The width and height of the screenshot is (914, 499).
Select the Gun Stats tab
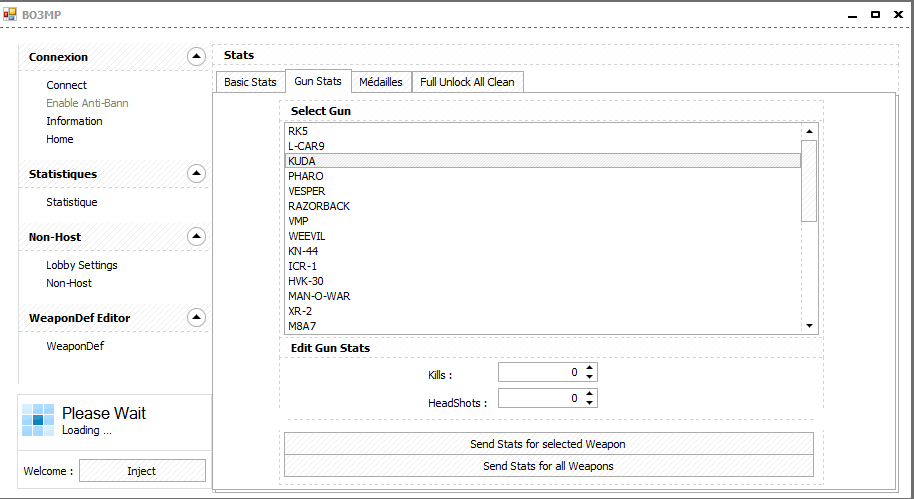point(318,81)
